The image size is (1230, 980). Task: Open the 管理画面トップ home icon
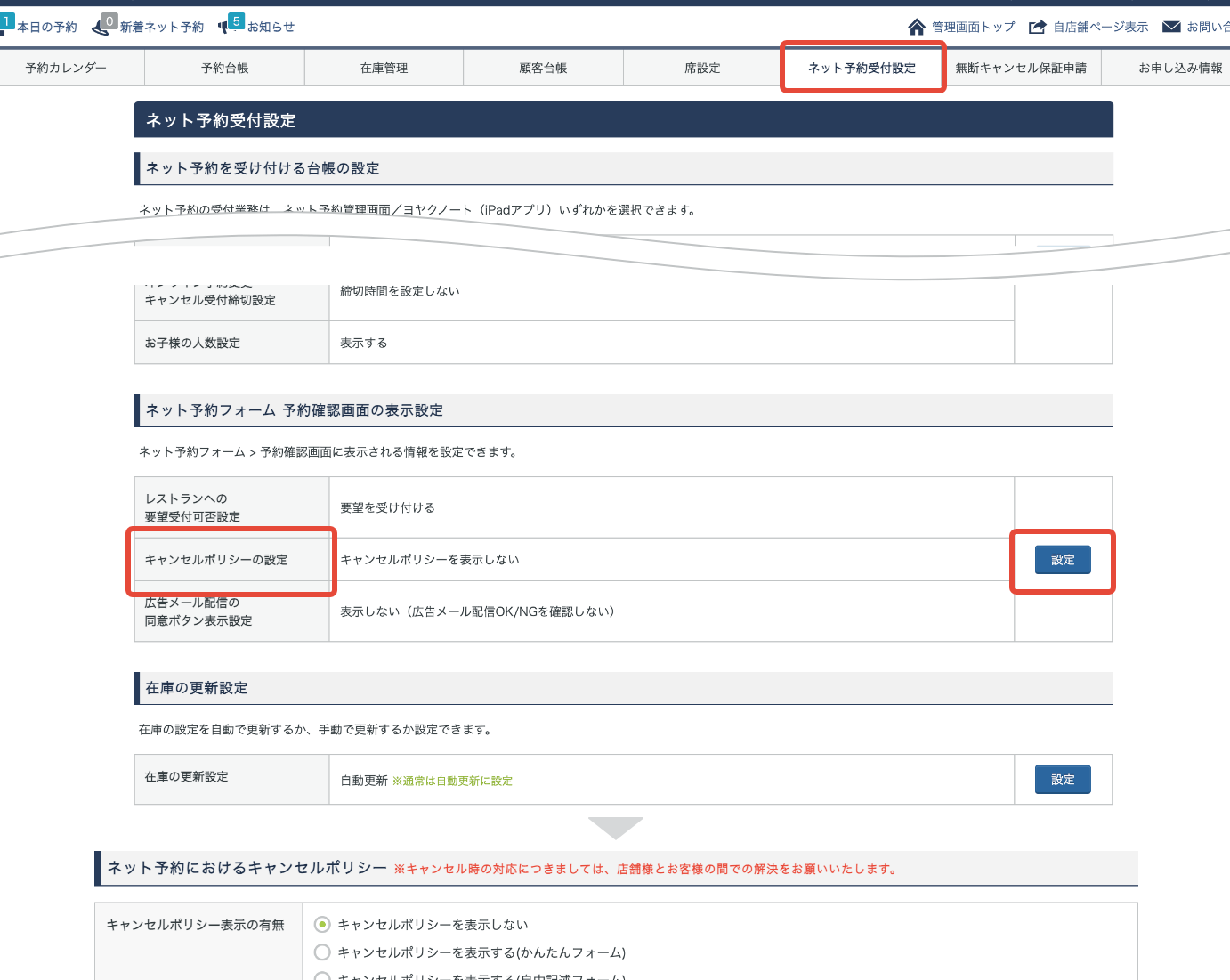point(917,27)
